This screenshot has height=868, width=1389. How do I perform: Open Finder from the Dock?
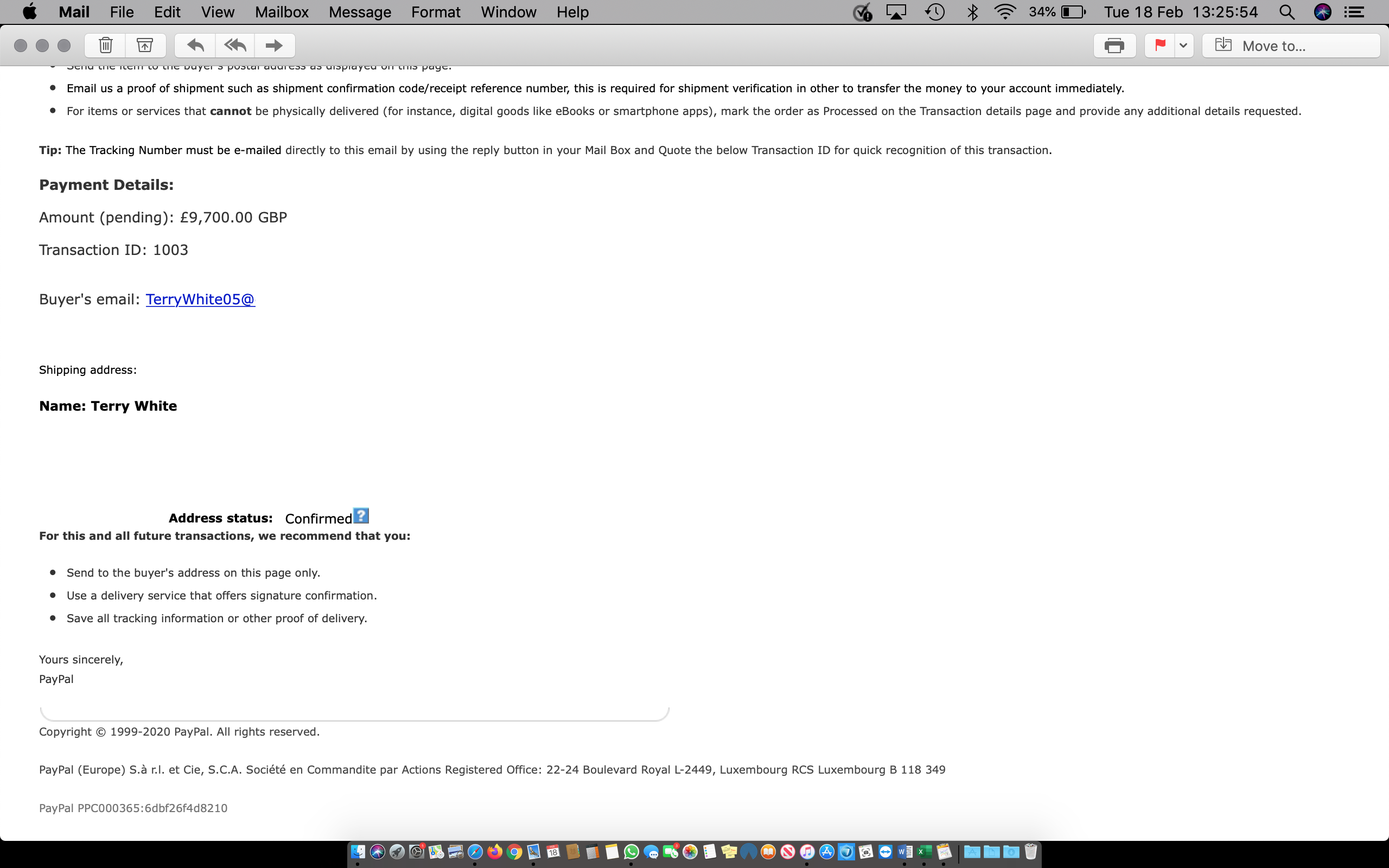358,852
